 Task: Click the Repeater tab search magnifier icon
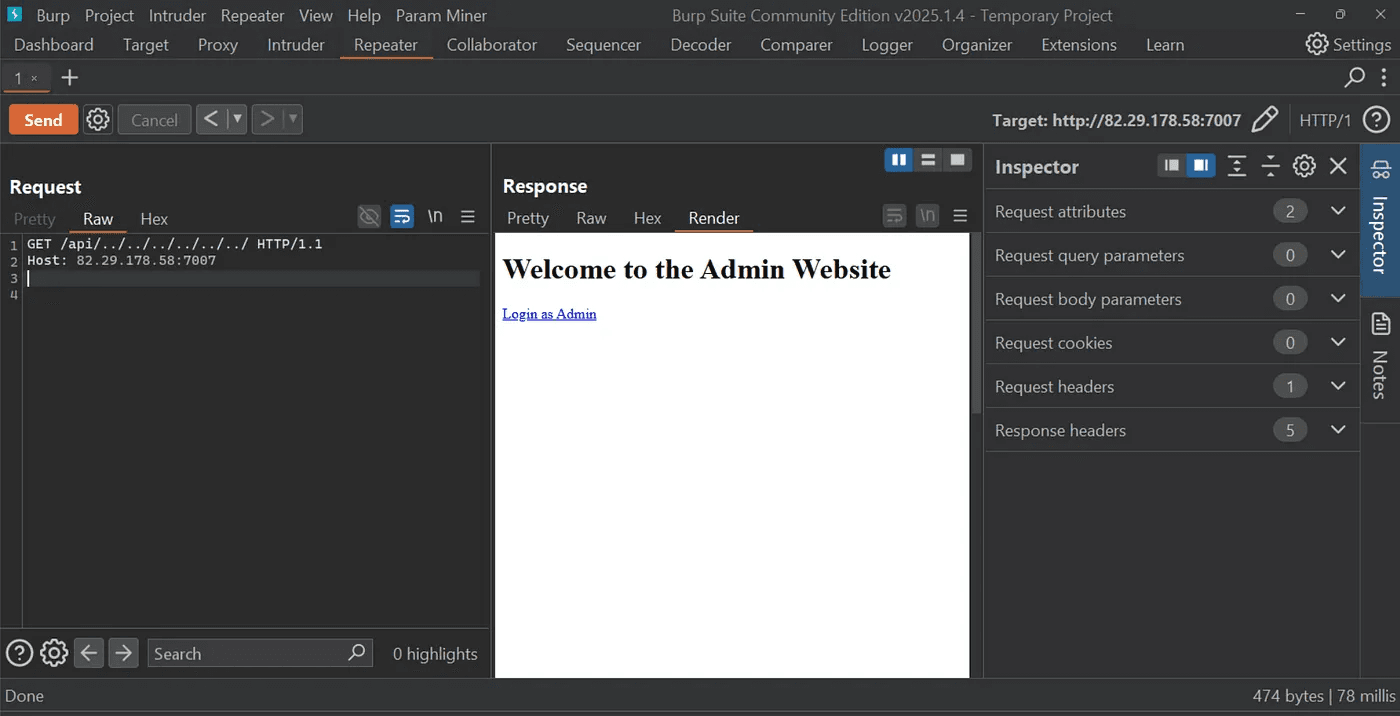click(1354, 78)
